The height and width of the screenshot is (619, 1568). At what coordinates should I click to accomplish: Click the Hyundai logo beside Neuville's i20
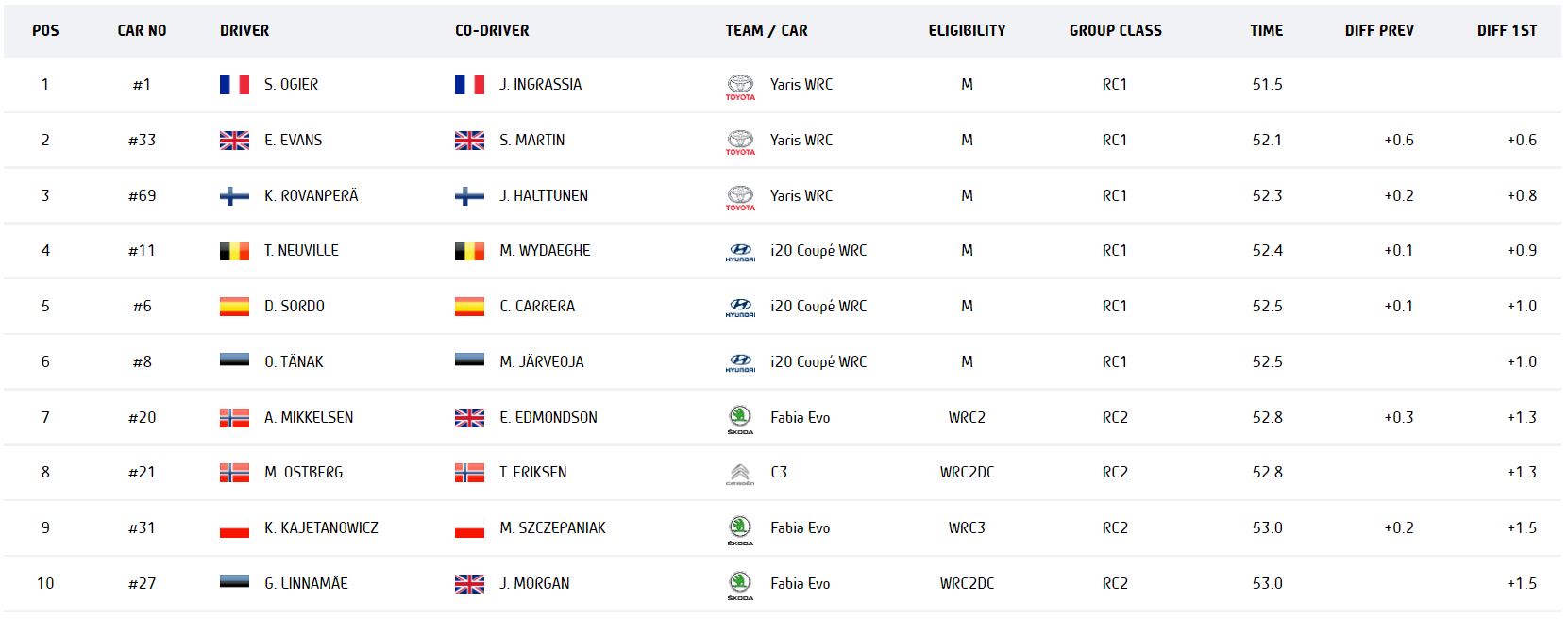click(x=740, y=252)
